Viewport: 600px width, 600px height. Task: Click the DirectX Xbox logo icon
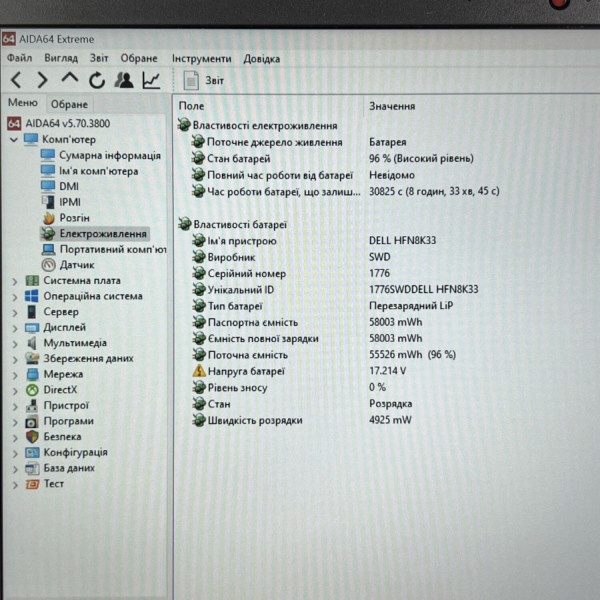[32, 390]
